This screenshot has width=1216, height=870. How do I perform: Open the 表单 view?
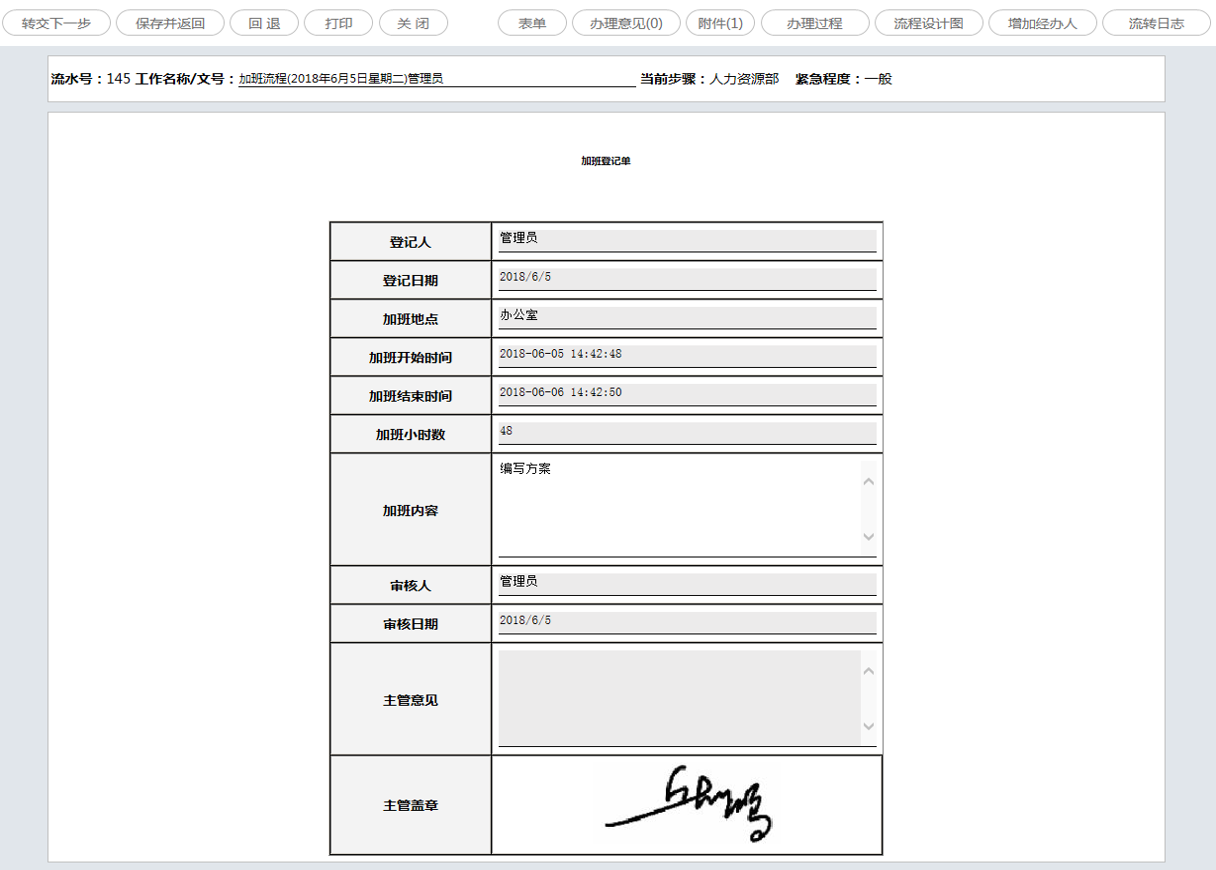531,23
